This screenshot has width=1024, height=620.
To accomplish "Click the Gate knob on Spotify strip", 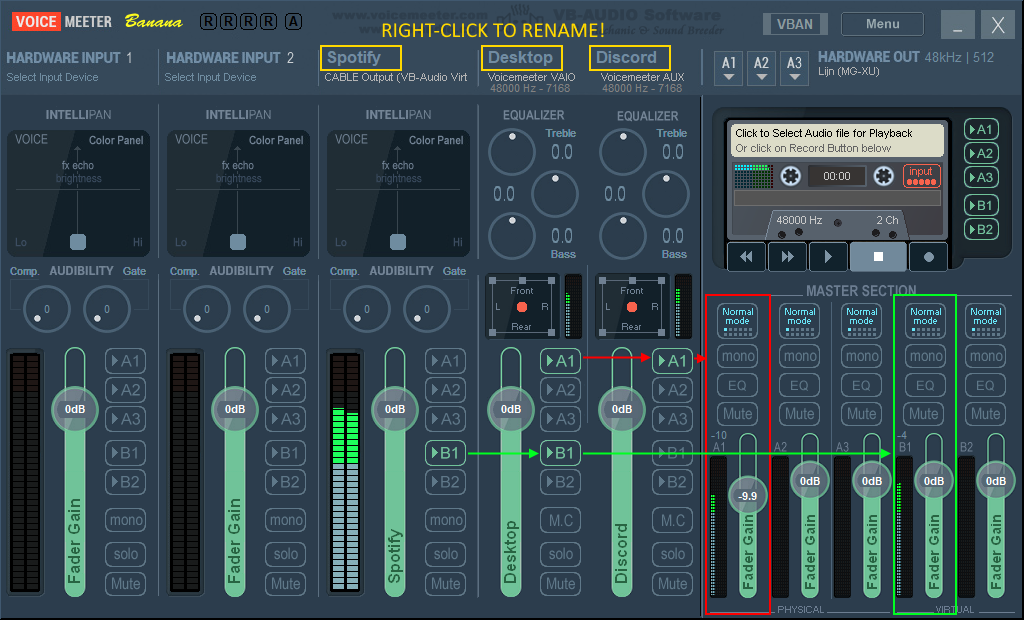I will tap(426, 309).
